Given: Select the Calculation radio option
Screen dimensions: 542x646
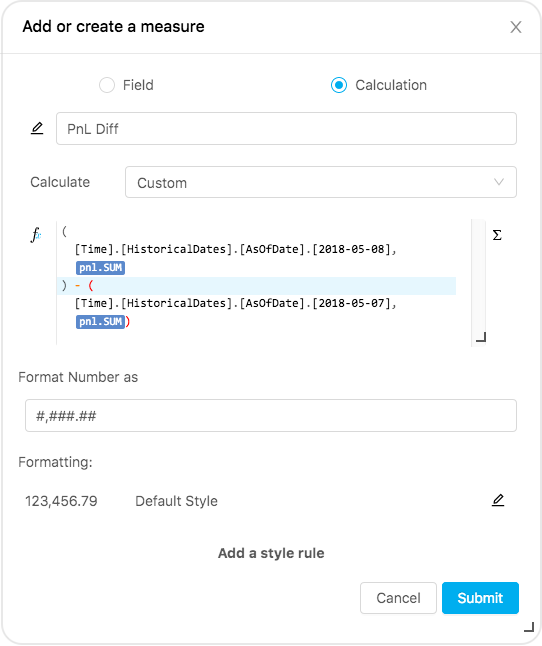Looking at the screenshot, I should pos(339,85).
